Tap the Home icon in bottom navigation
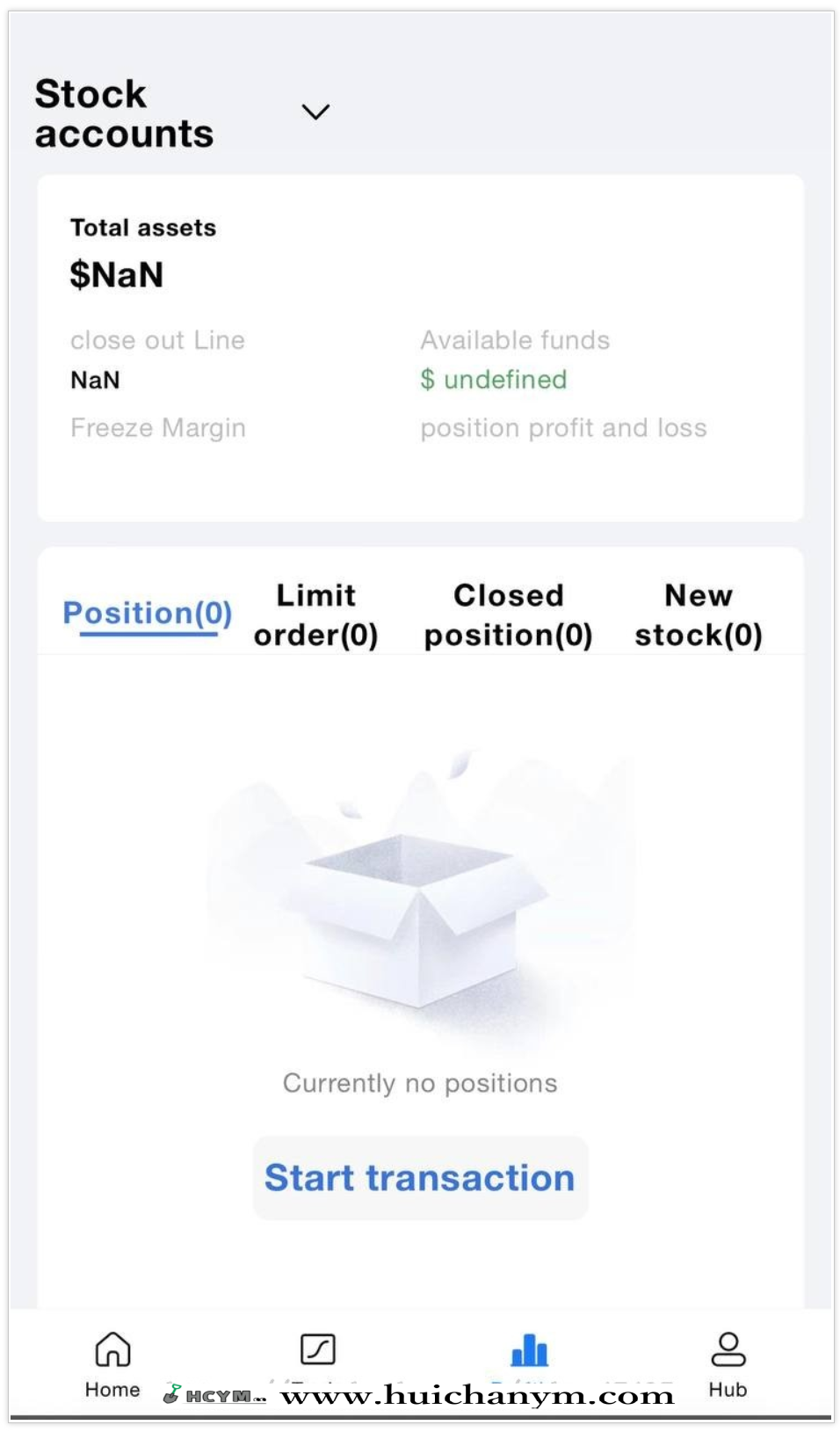Viewport: 840px width, 1432px height. tap(112, 1350)
